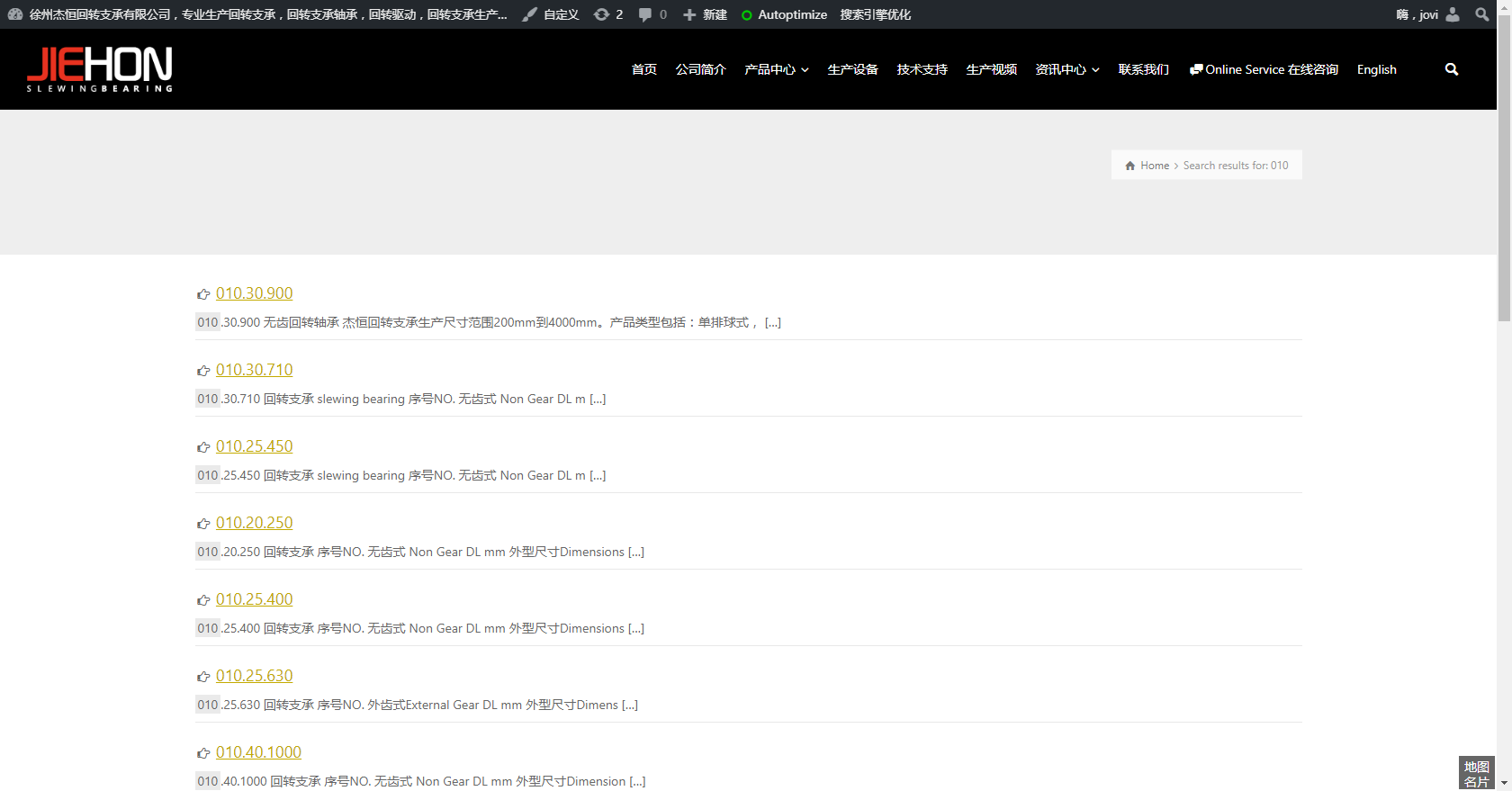The height and width of the screenshot is (791, 1512).
Task: Expand the 产品中心 dropdown chevron
Action: click(805, 70)
